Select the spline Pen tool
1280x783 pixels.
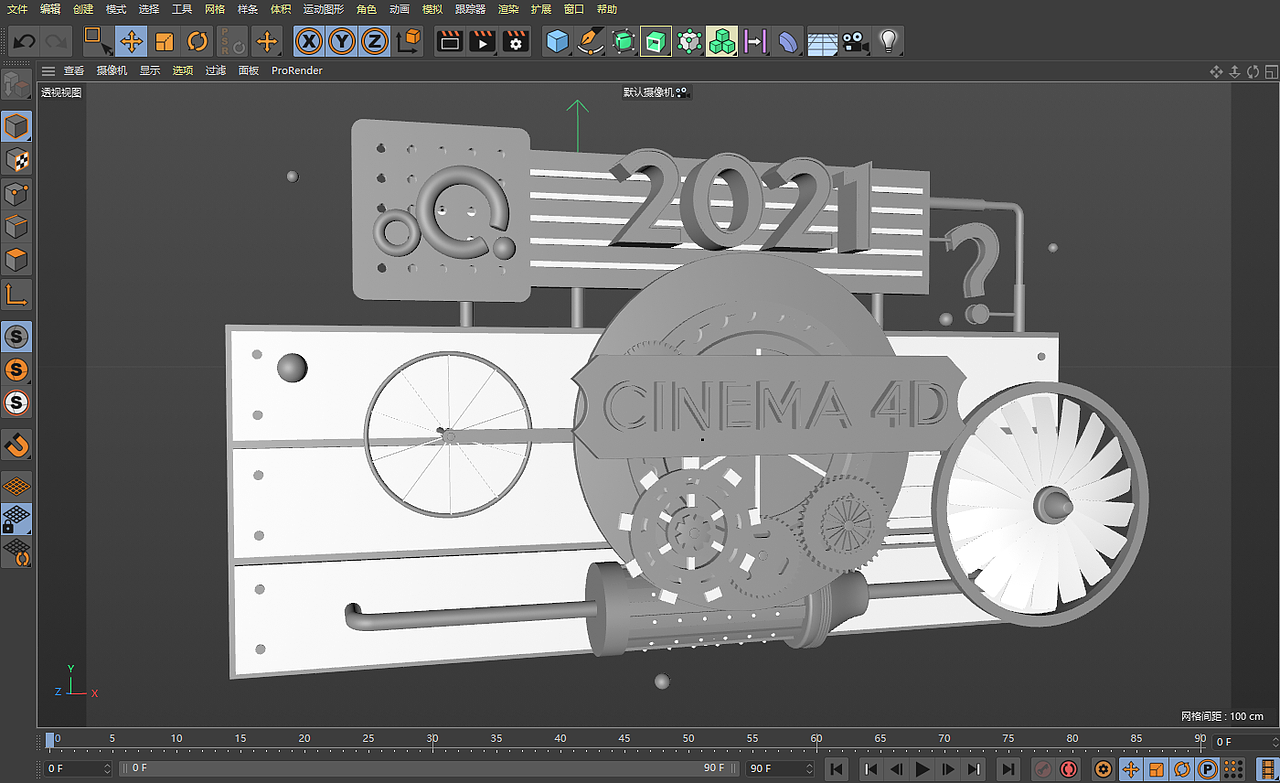click(x=590, y=41)
